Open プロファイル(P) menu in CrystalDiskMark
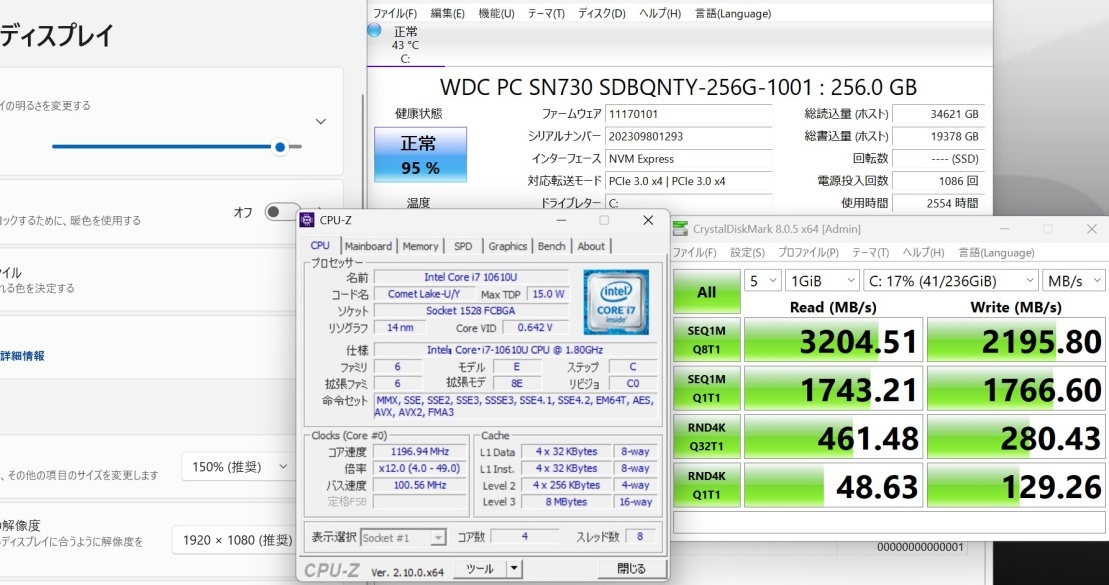This screenshot has height=585, width=1109. [808, 253]
